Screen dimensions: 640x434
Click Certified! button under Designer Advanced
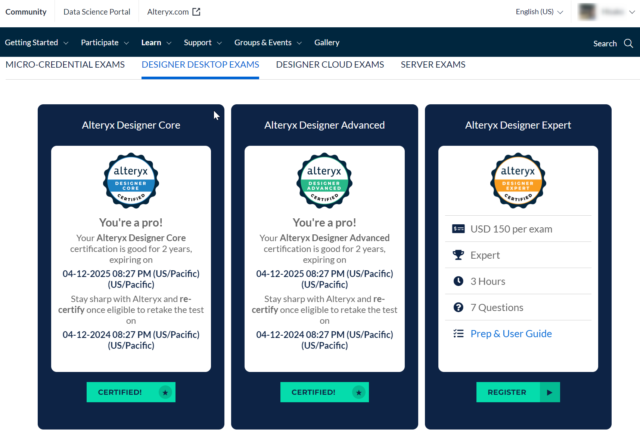point(324,392)
